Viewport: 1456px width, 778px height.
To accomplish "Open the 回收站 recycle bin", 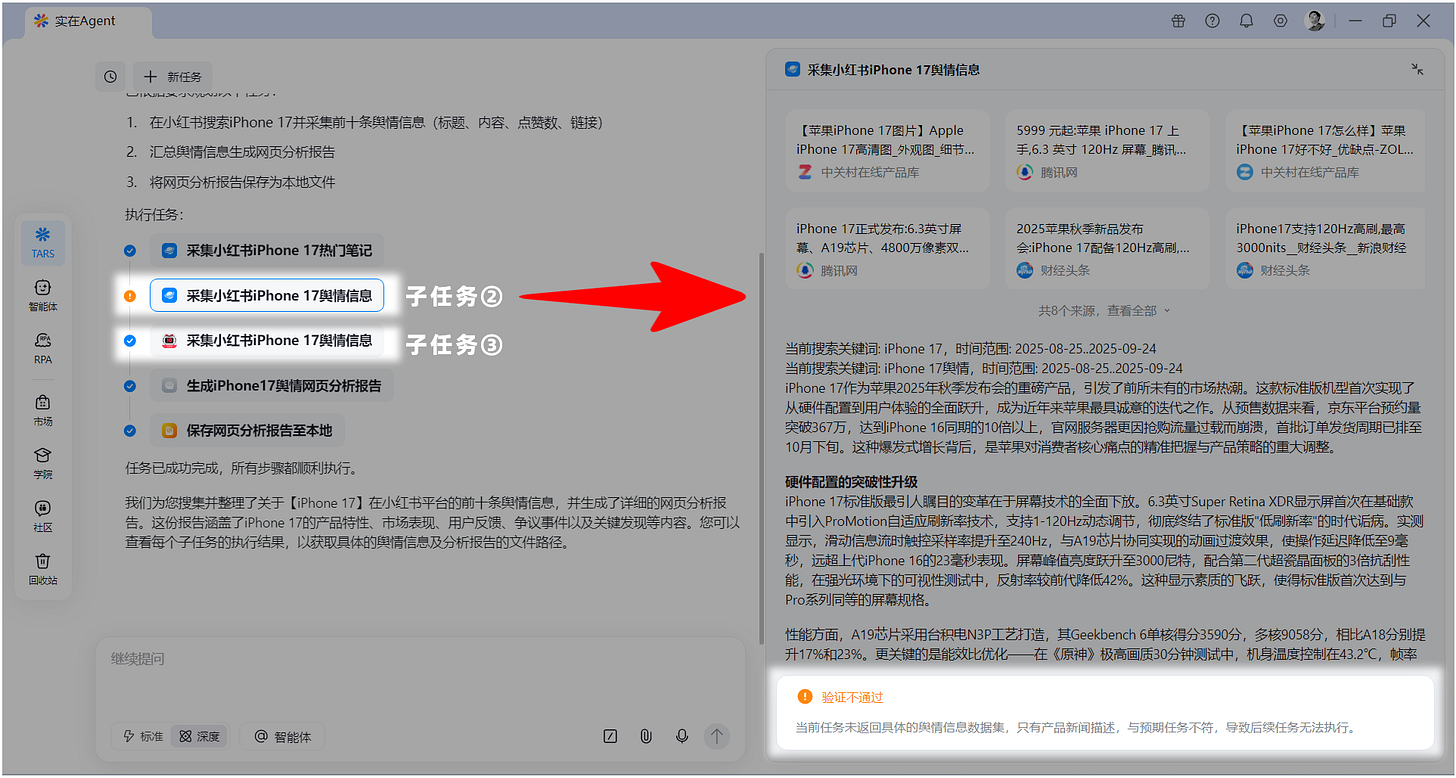I will tap(43, 569).
